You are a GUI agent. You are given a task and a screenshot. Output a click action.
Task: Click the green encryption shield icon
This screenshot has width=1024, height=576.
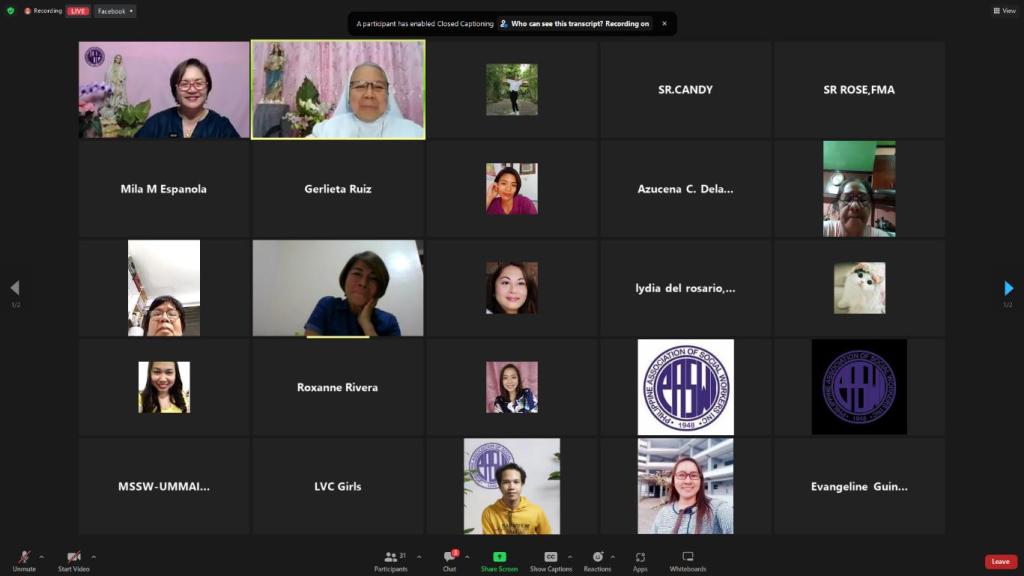click(11, 11)
